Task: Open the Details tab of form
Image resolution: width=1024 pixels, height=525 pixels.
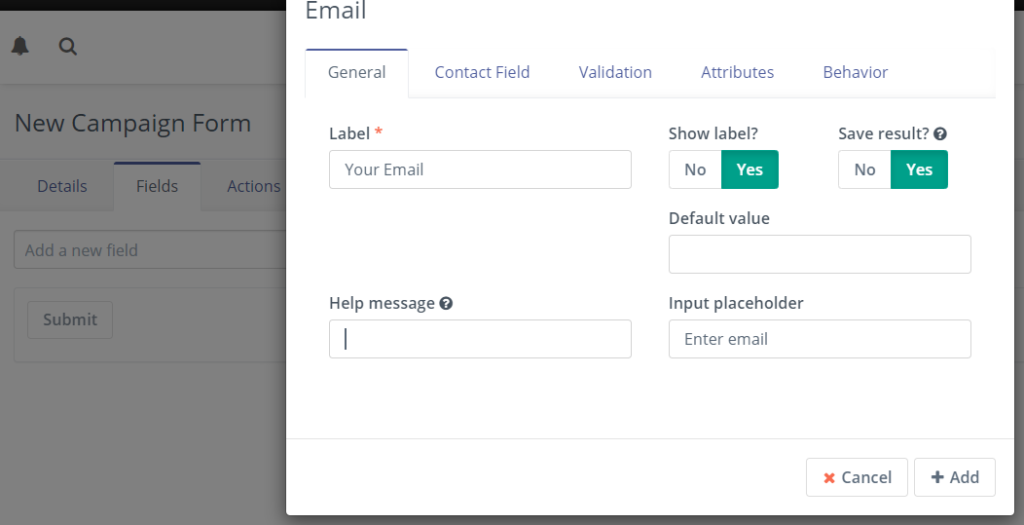Action: [62, 187]
